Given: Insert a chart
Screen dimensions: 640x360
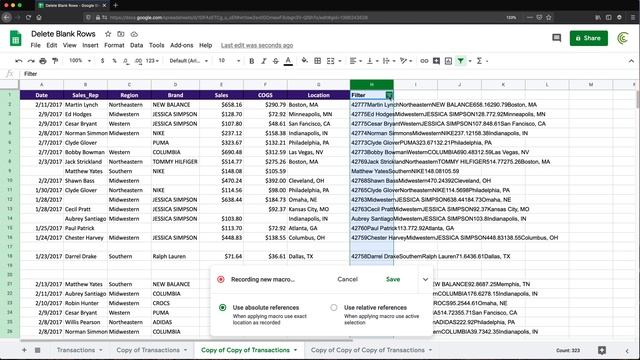Looking at the screenshot, I should coord(448,61).
